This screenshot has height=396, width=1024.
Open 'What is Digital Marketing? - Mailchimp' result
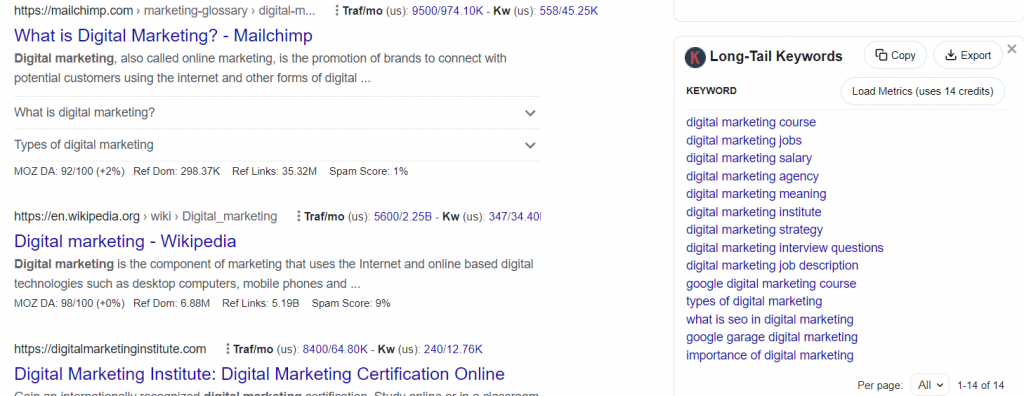coord(163,35)
